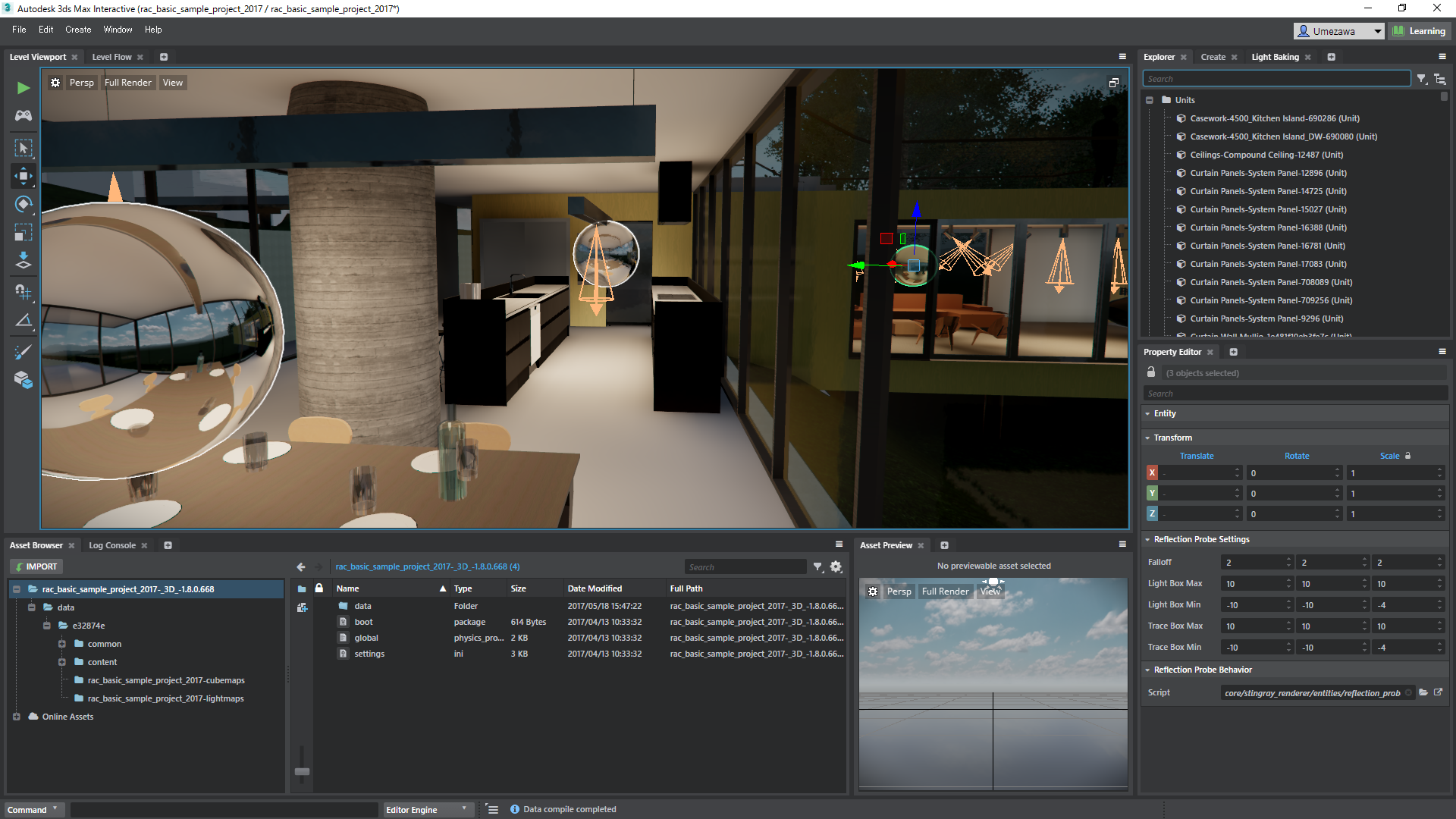Image resolution: width=1456 pixels, height=819 pixels.
Task: Open the Command dropdown in status bar
Action: [33, 809]
